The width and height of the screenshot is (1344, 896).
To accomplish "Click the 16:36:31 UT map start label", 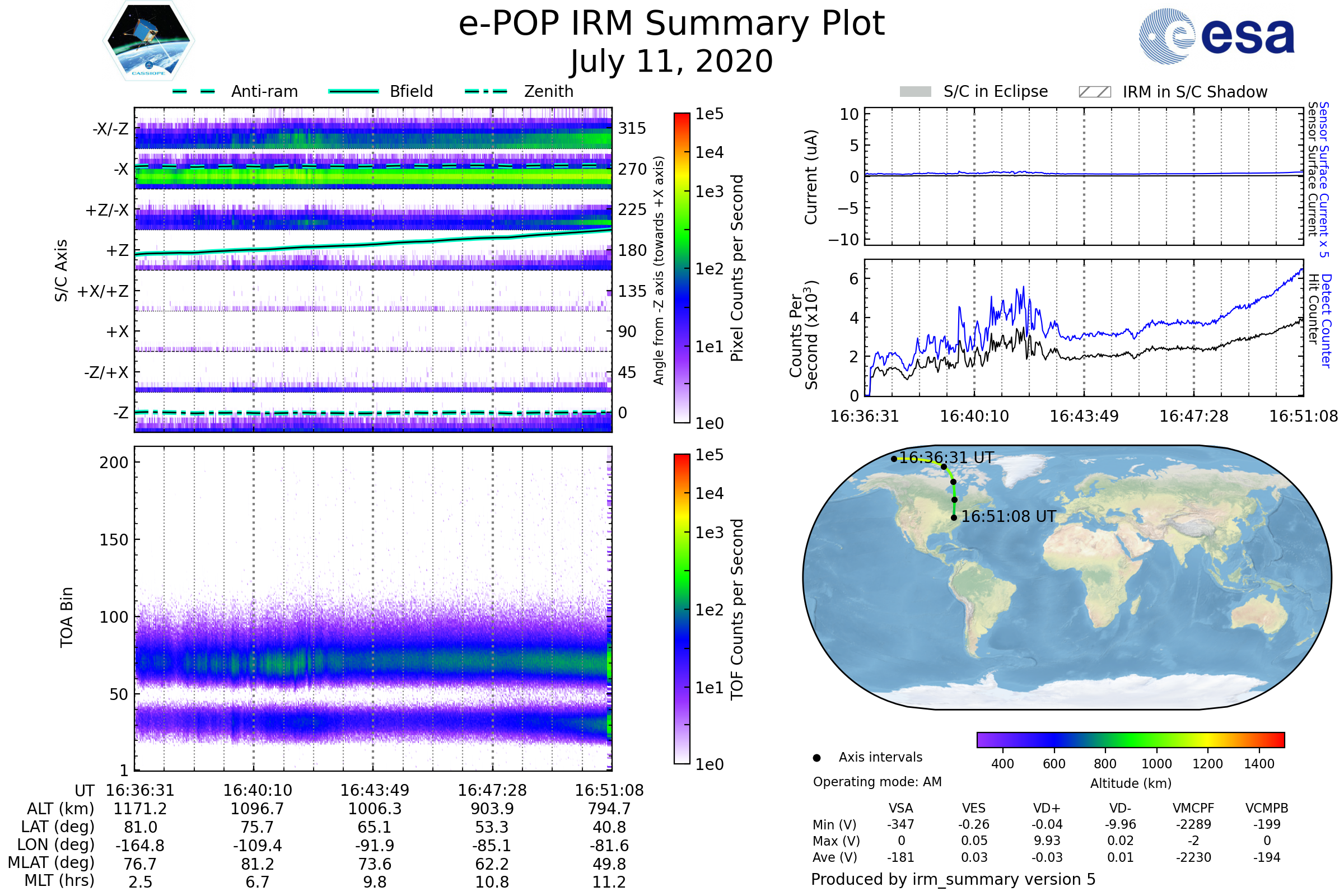I will [946, 458].
